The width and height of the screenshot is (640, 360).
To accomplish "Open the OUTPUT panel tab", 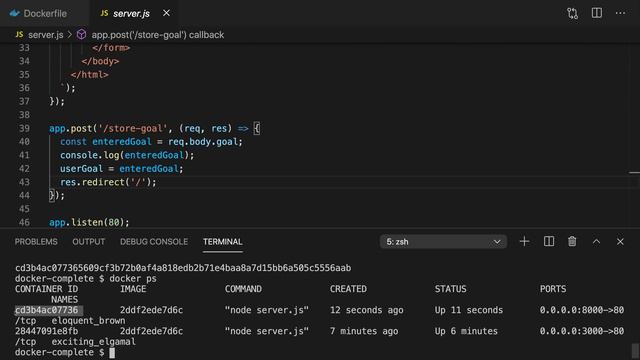I will pyautogui.click(x=89, y=242).
